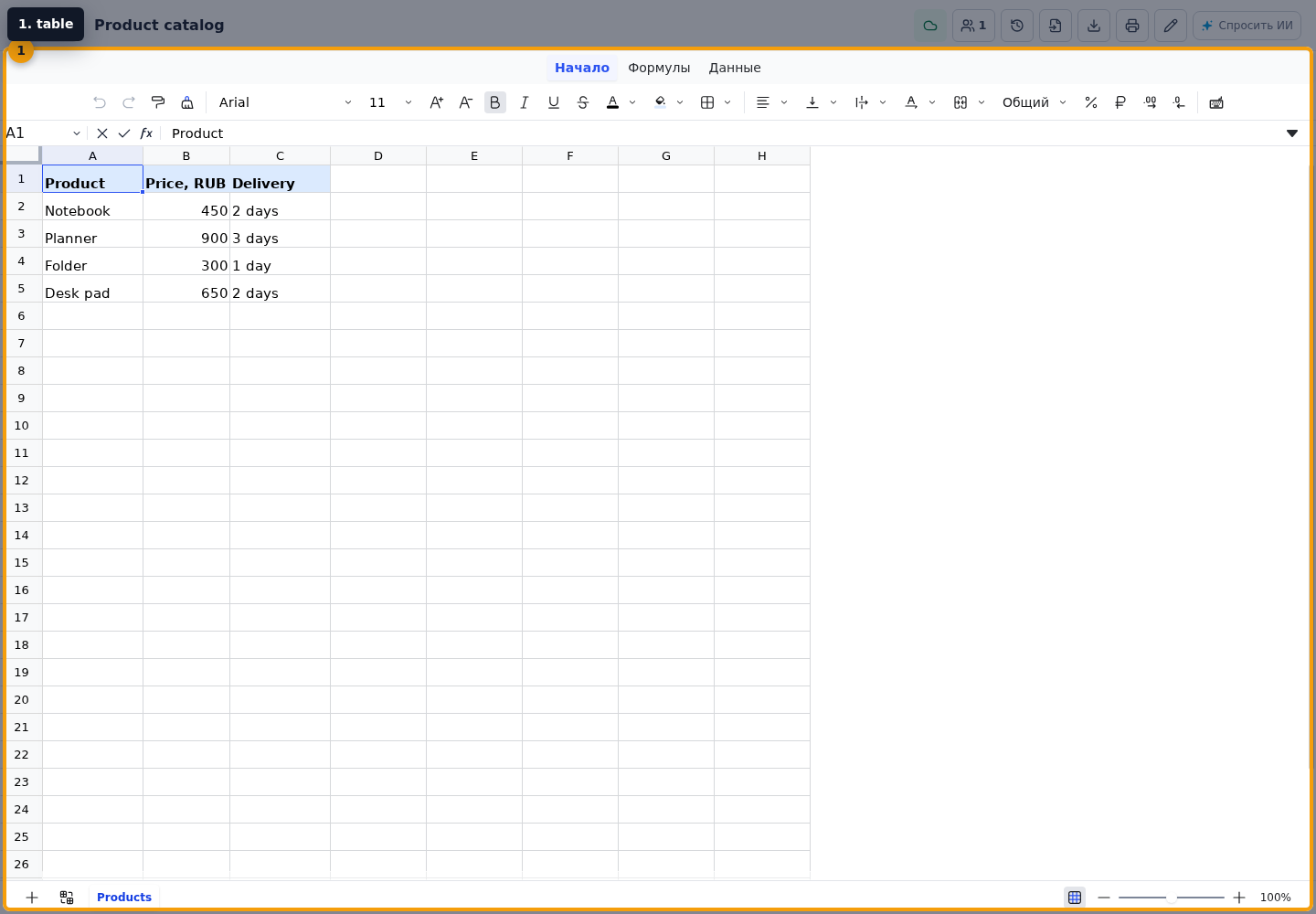Increase the font size
1316x914 pixels.
(x=437, y=102)
